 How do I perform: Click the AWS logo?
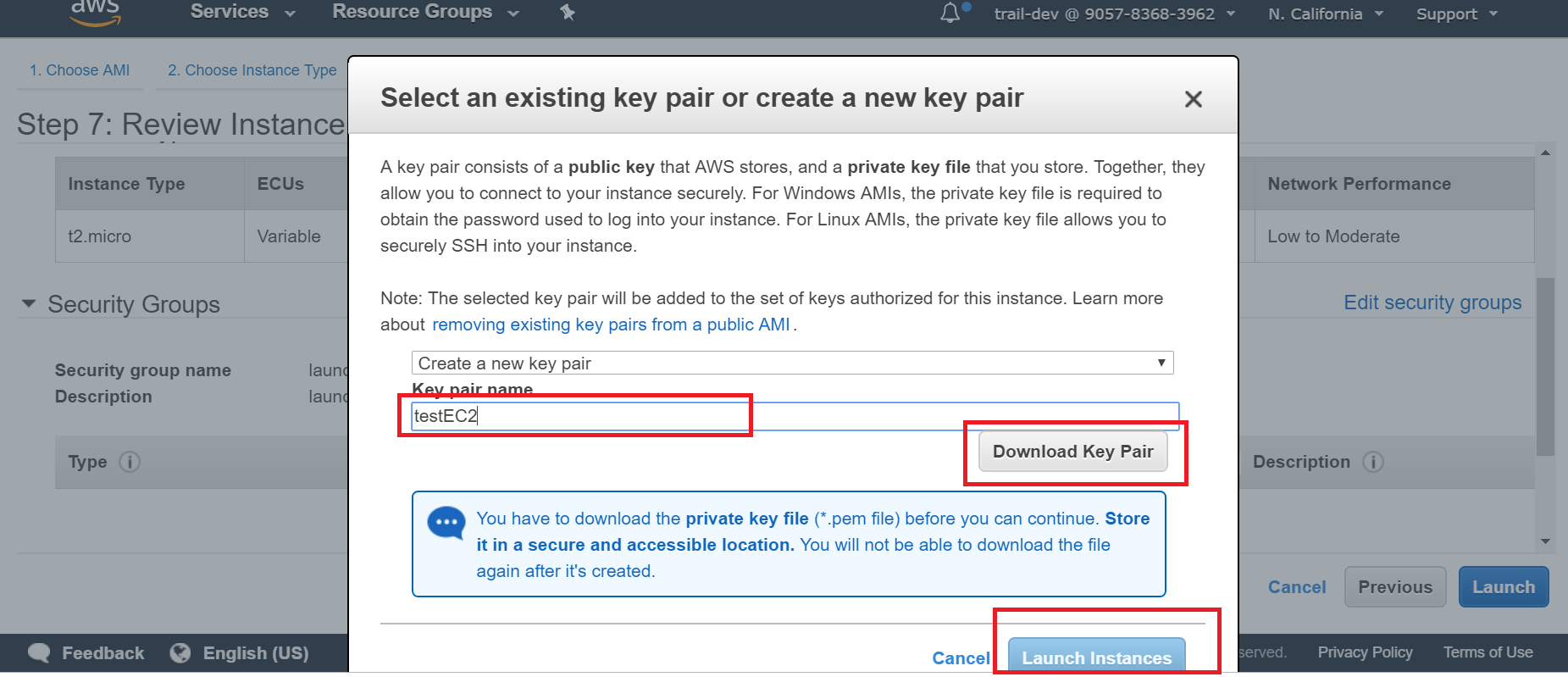click(x=95, y=12)
